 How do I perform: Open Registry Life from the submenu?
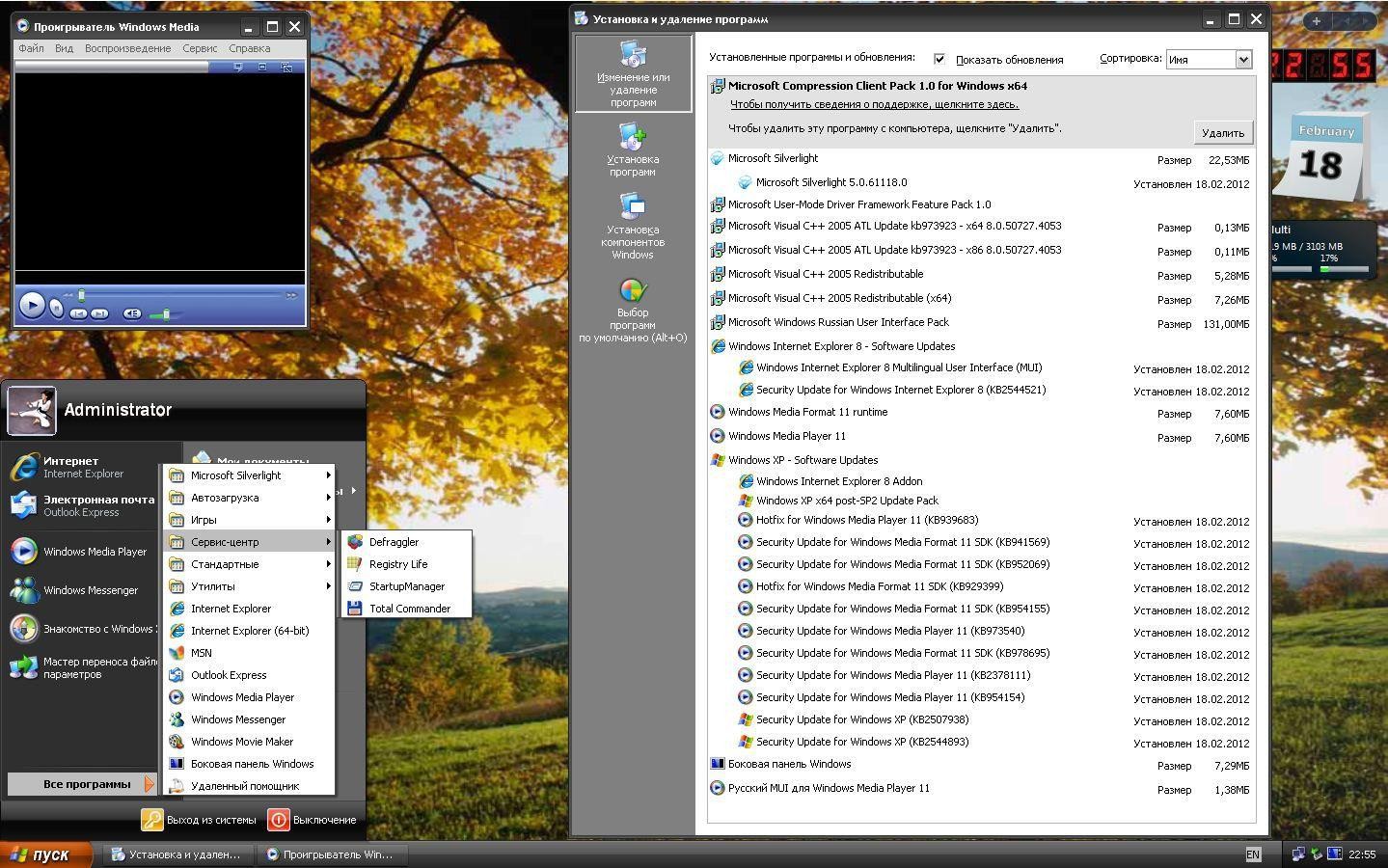point(406,564)
